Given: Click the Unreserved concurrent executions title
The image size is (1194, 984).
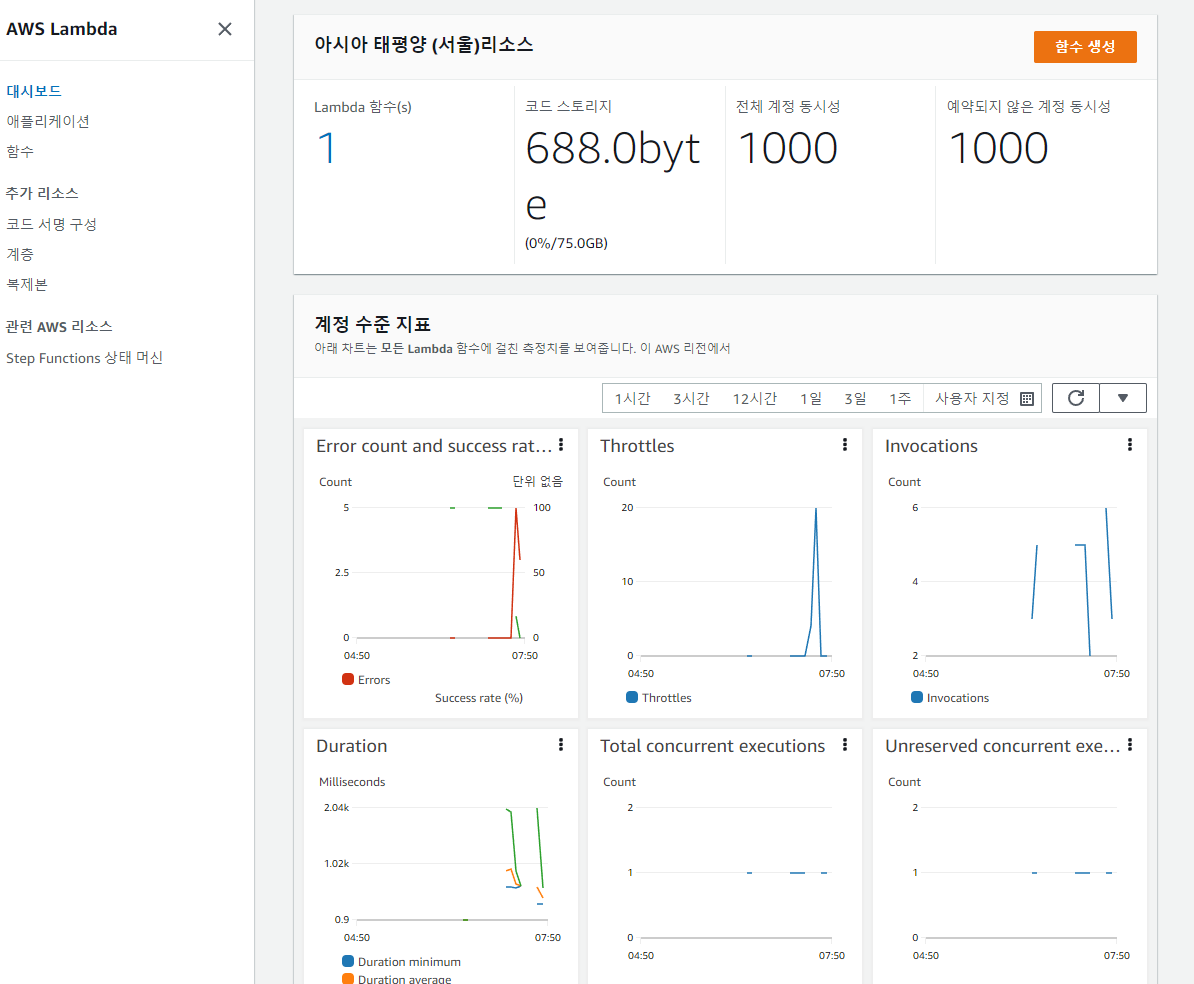Looking at the screenshot, I should tap(1002, 746).
